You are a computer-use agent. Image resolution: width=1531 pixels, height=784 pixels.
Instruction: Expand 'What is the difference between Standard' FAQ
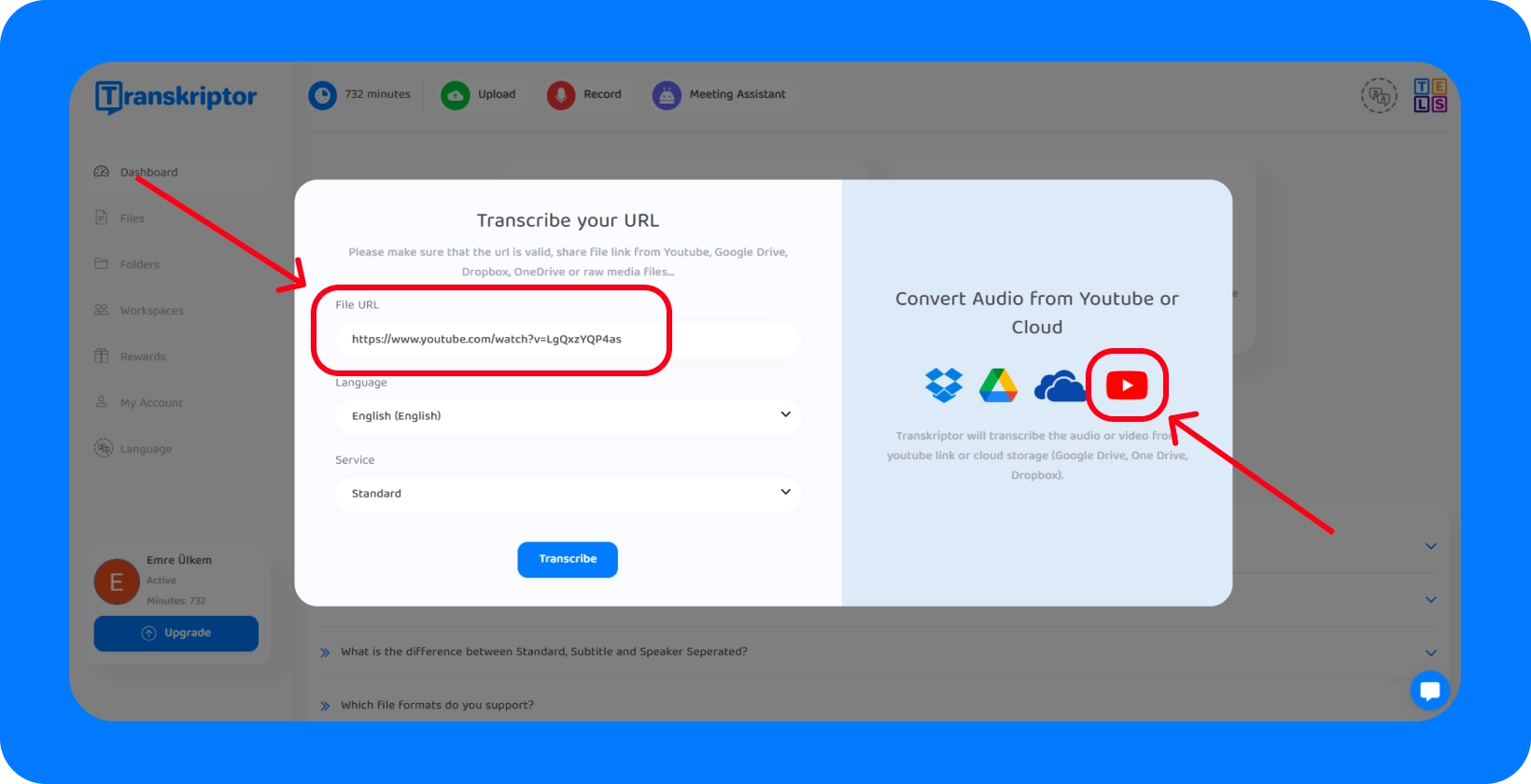coord(1431,653)
